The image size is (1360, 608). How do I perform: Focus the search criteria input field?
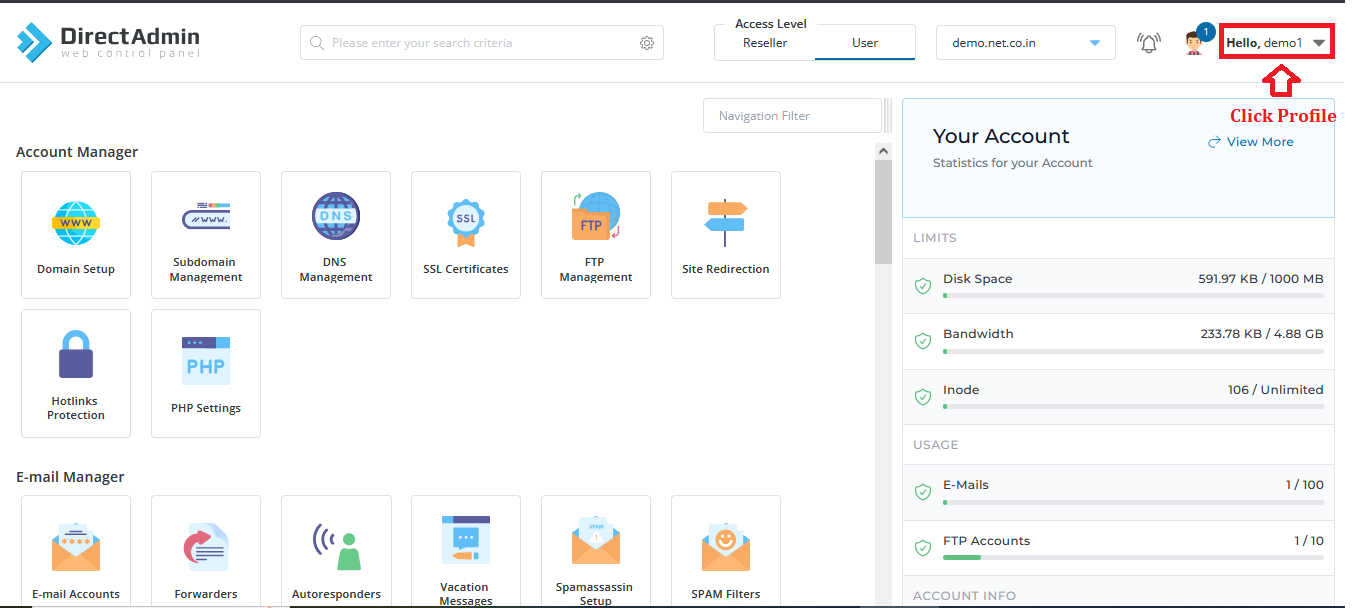[482, 43]
